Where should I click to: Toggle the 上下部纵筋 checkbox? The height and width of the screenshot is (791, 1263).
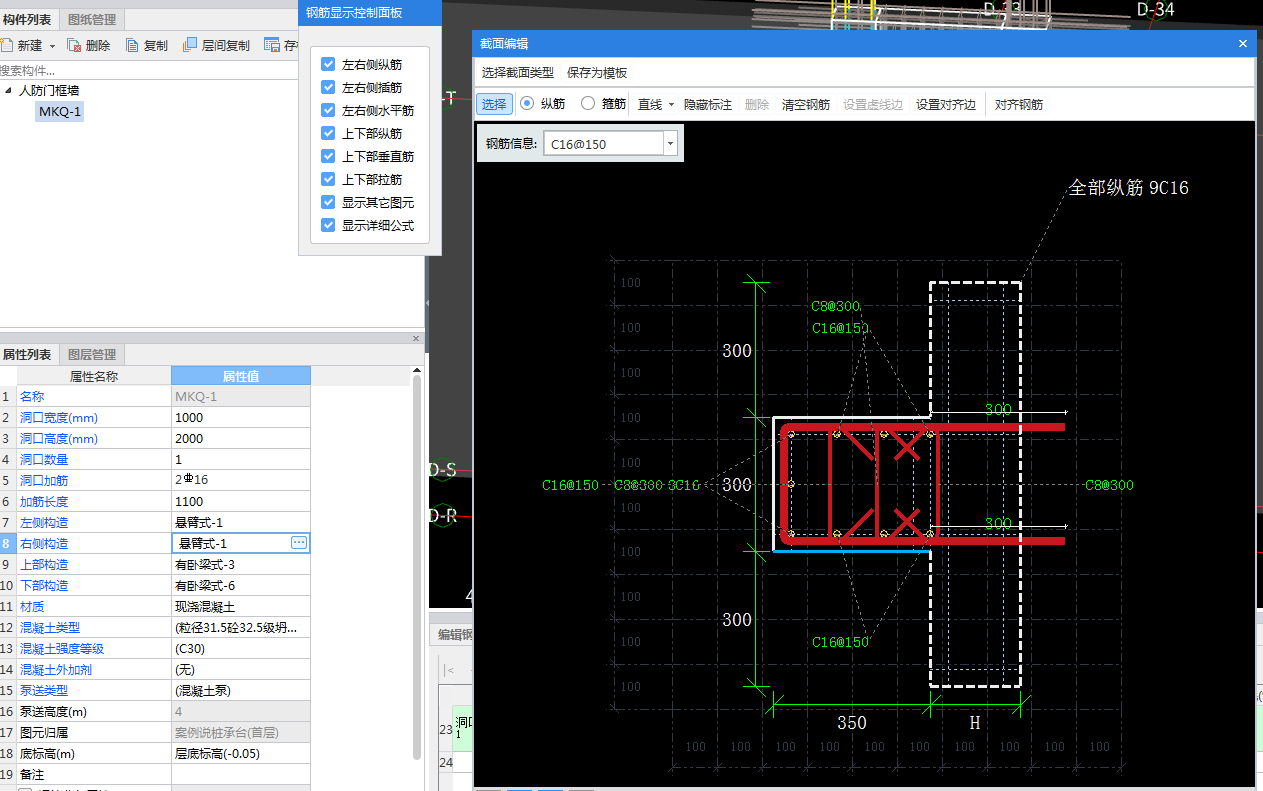(328, 133)
